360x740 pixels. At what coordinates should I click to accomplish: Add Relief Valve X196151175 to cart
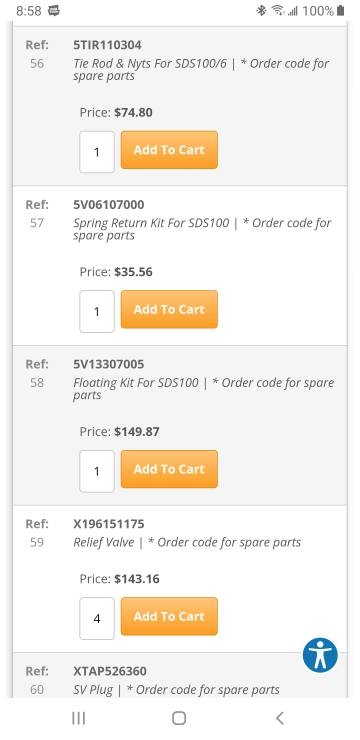click(x=169, y=616)
